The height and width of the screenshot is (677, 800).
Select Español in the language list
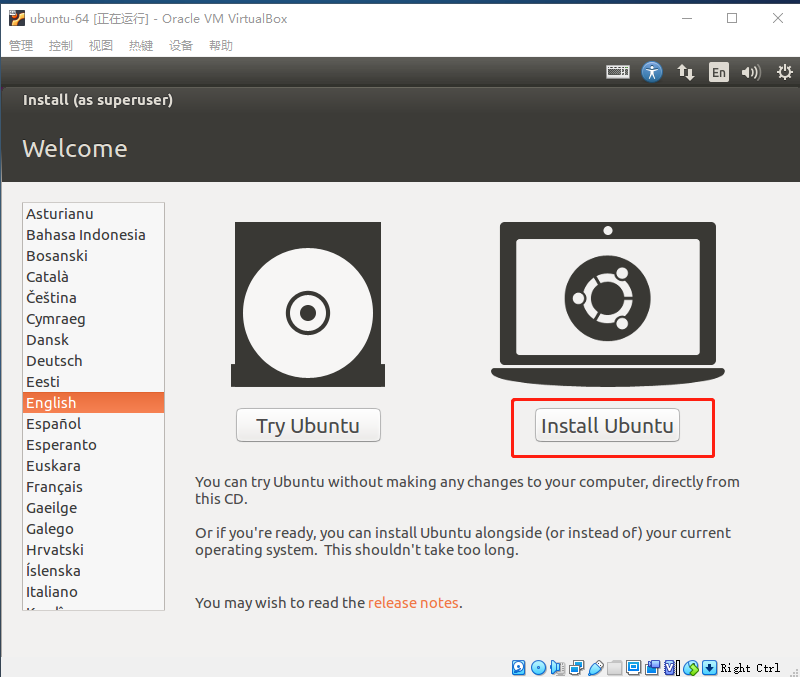[x=93, y=423]
